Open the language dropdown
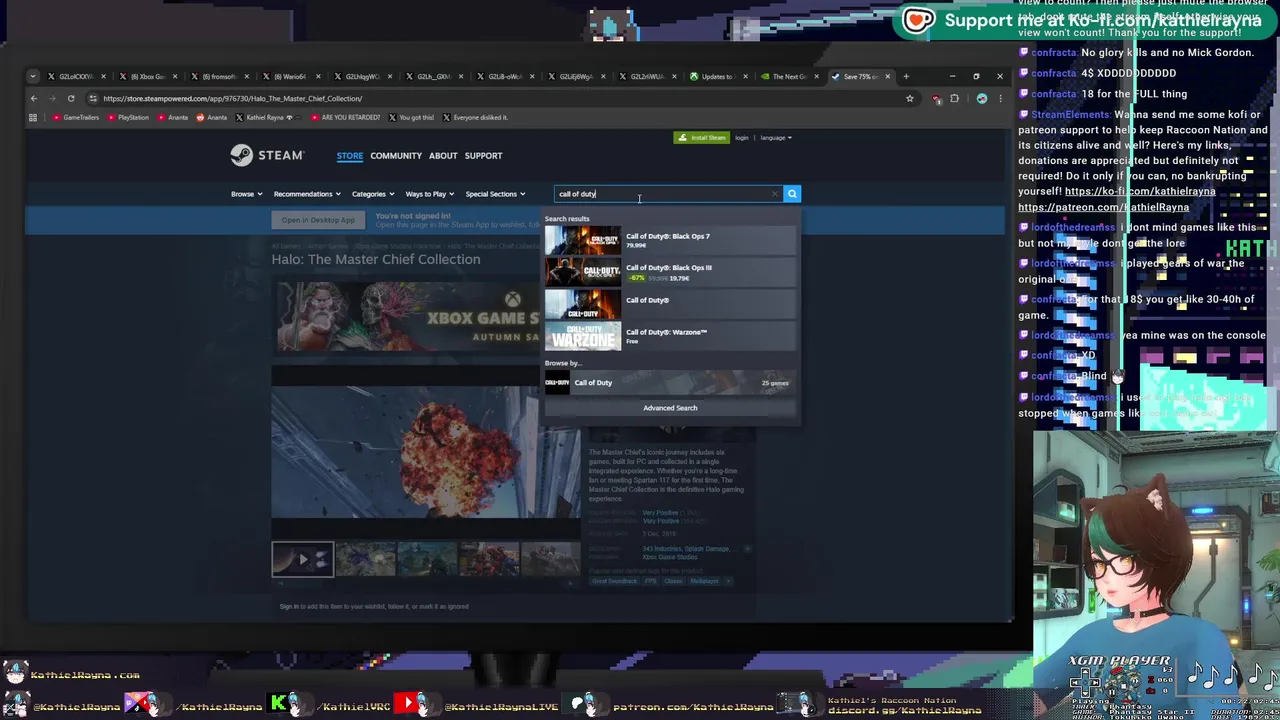This screenshot has width=1280, height=720. (776, 138)
